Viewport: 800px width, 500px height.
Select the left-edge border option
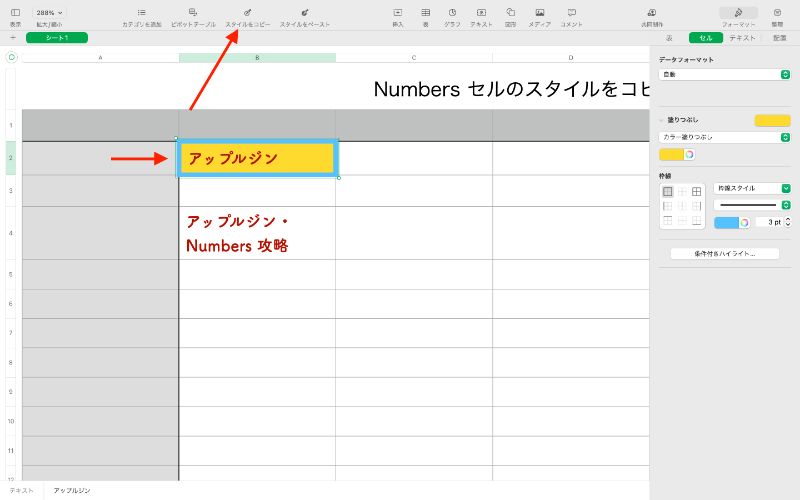[x=667, y=206]
